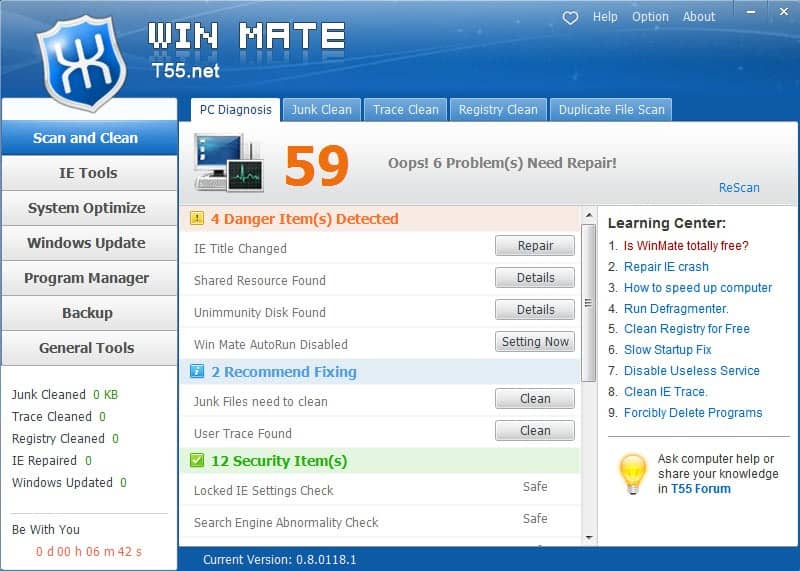Open 'Is WinMate totally free?' link
Screen dimensions: 800x571
coord(686,246)
